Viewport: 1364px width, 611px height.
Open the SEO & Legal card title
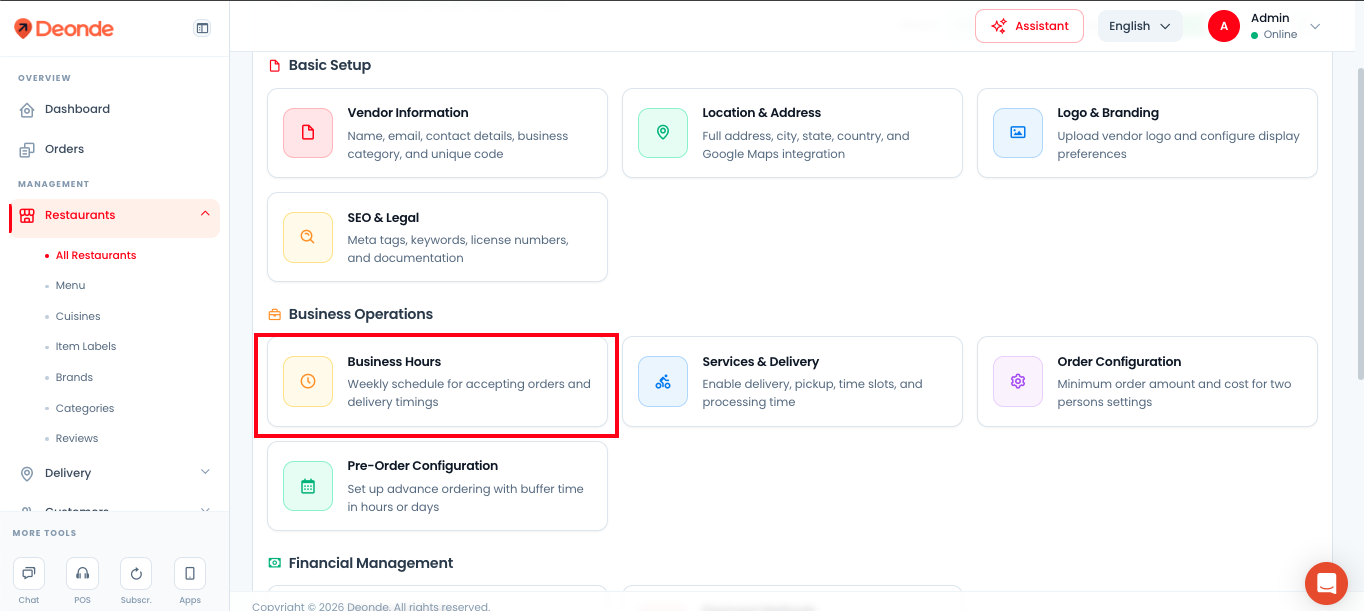(x=383, y=218)
